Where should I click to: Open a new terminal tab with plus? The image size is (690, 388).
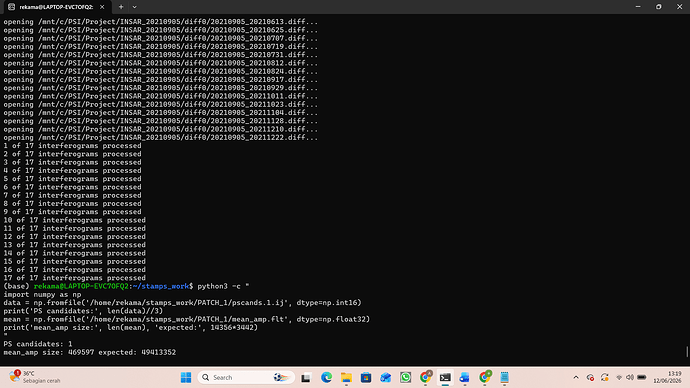pos(121,7)
